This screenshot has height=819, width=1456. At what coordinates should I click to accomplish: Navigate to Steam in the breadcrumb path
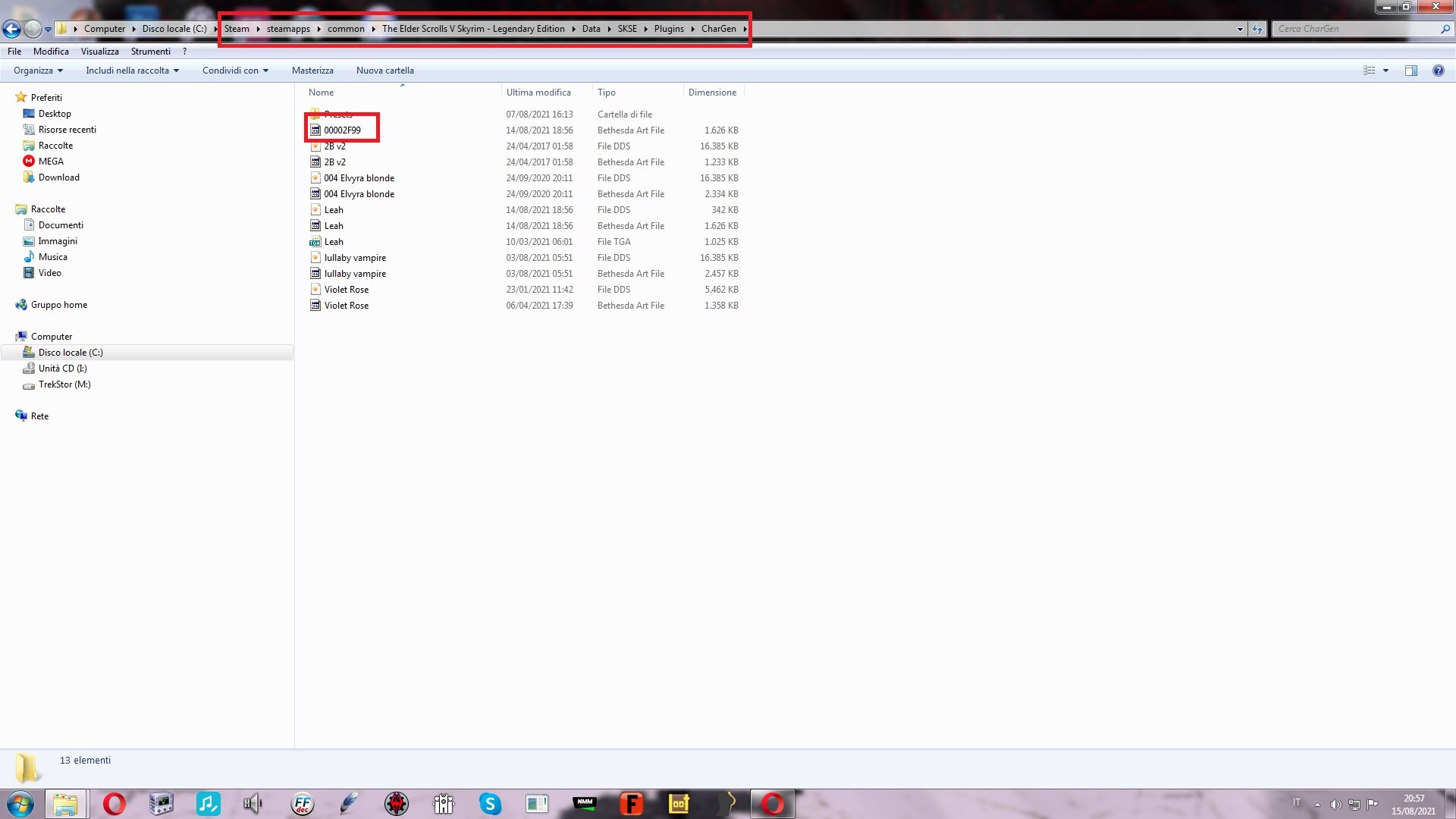237,29
